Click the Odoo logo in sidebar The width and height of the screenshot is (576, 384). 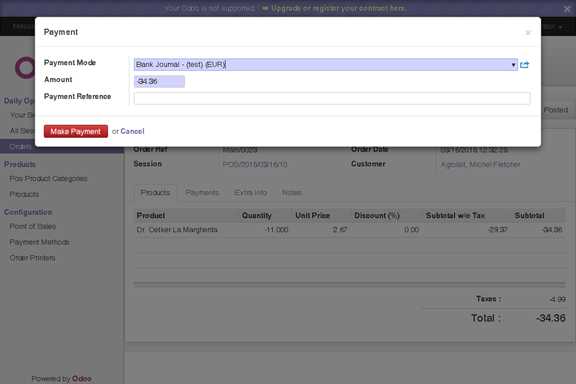click(x=25, y=68)
